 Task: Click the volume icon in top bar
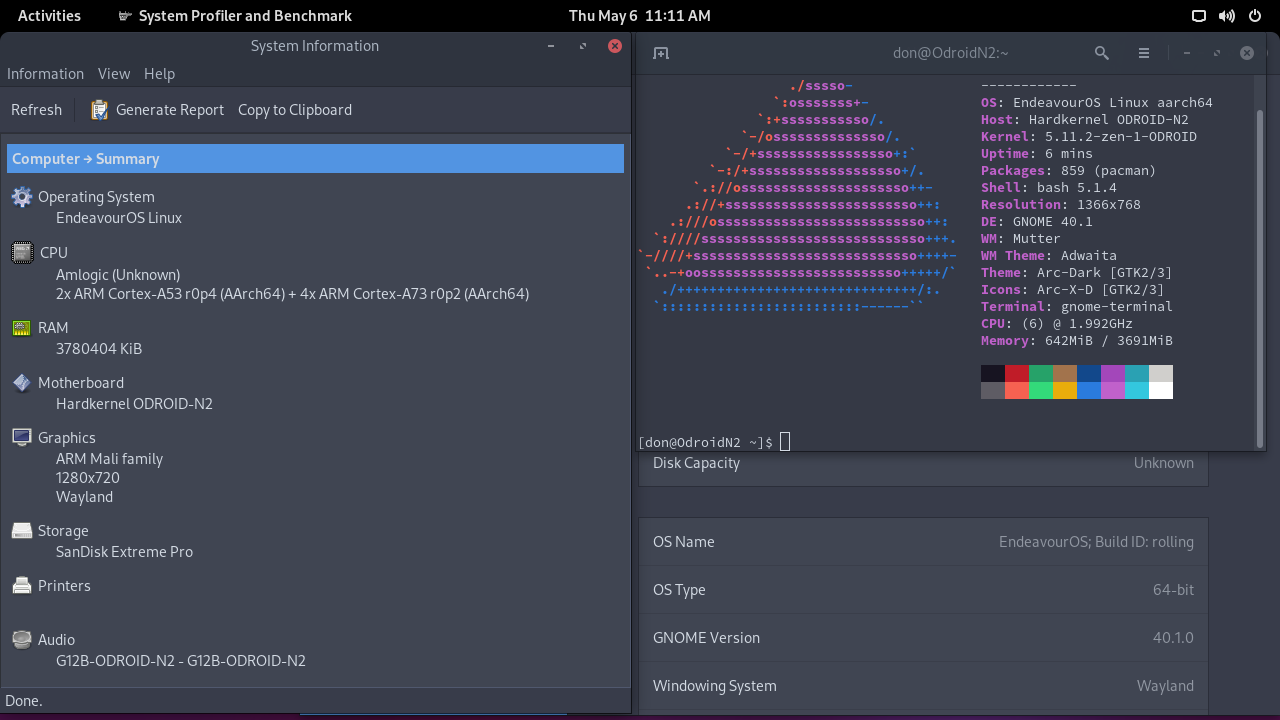pos(1226,16)
